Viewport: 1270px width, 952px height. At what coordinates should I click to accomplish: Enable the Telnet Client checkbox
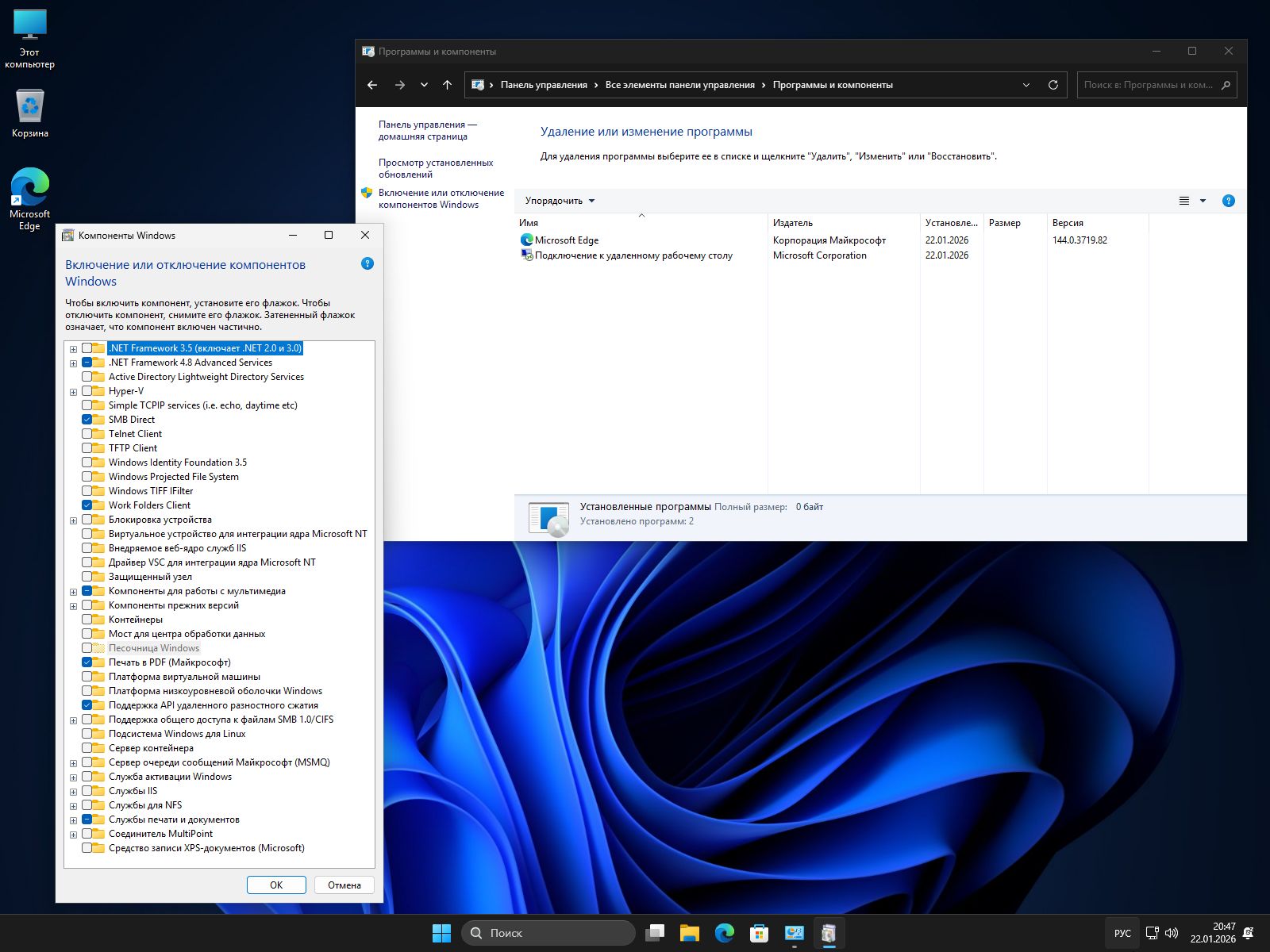[87, 434]
